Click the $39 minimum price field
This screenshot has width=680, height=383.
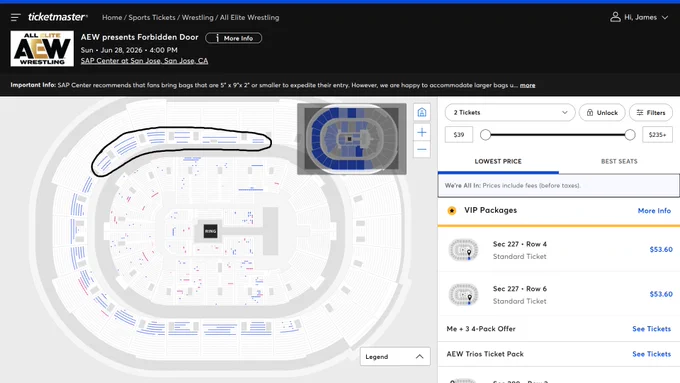tap(459, 134)
